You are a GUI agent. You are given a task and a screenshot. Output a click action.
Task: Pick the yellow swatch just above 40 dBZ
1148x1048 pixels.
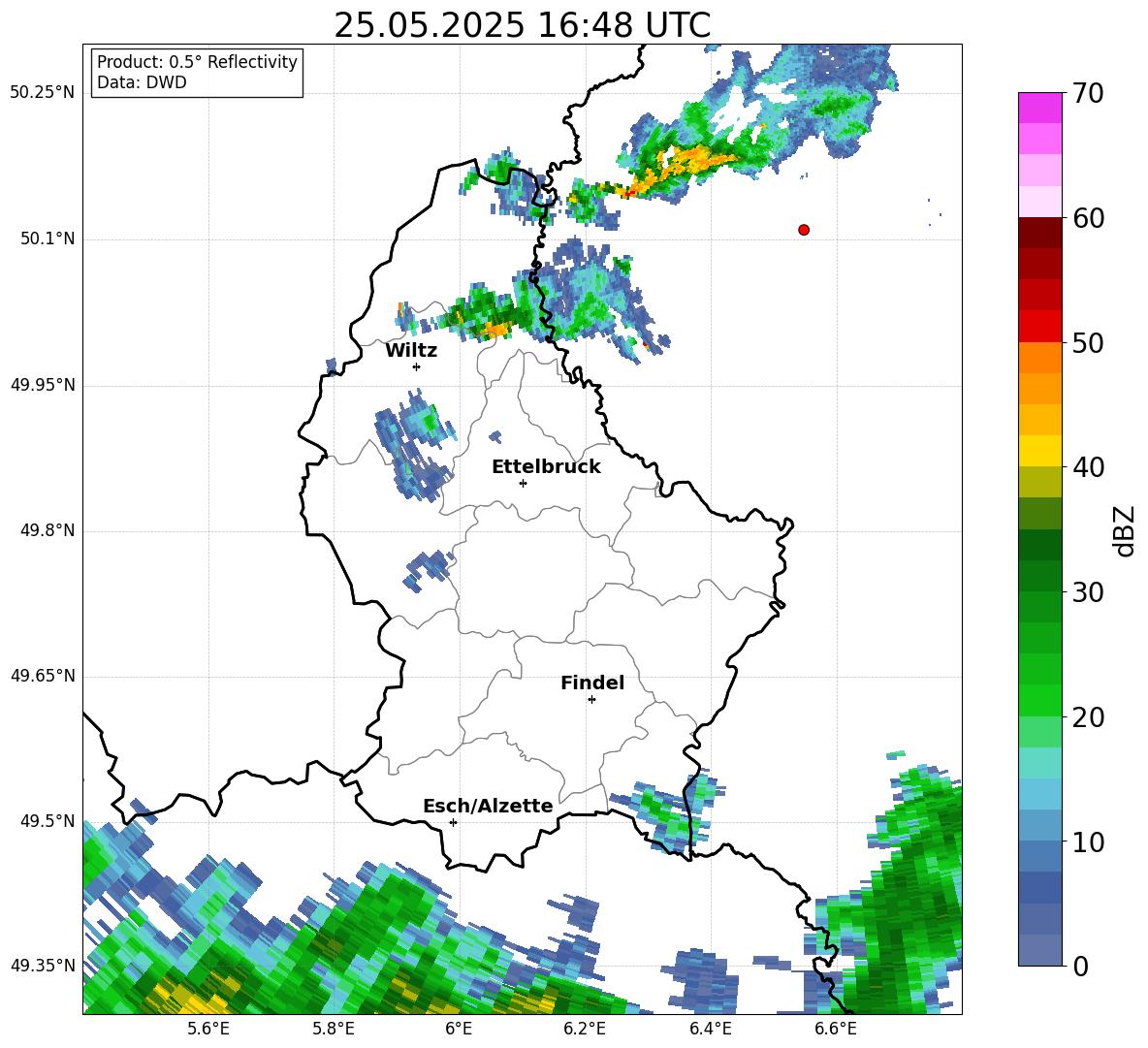coord(1039,451)
